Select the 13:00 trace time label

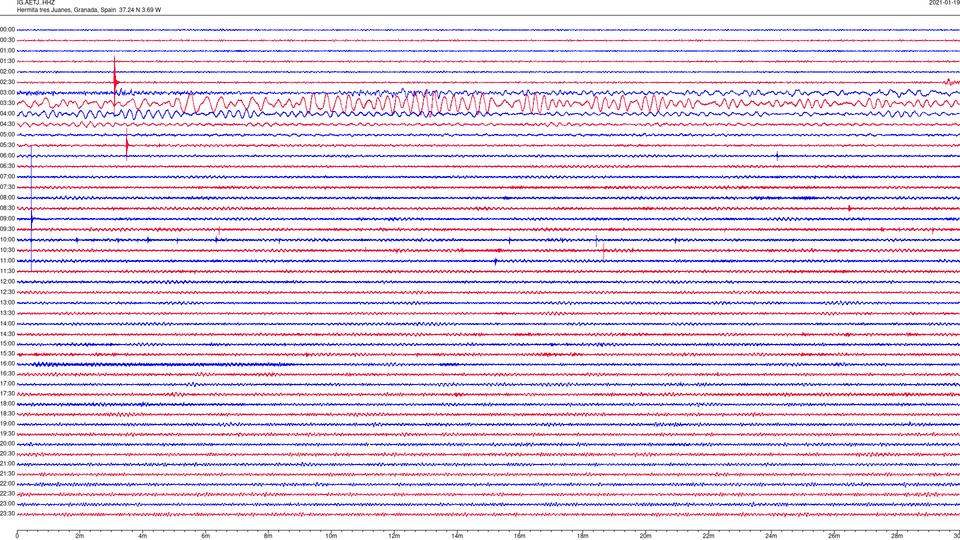pyautogui.click(x=7, y=302)
